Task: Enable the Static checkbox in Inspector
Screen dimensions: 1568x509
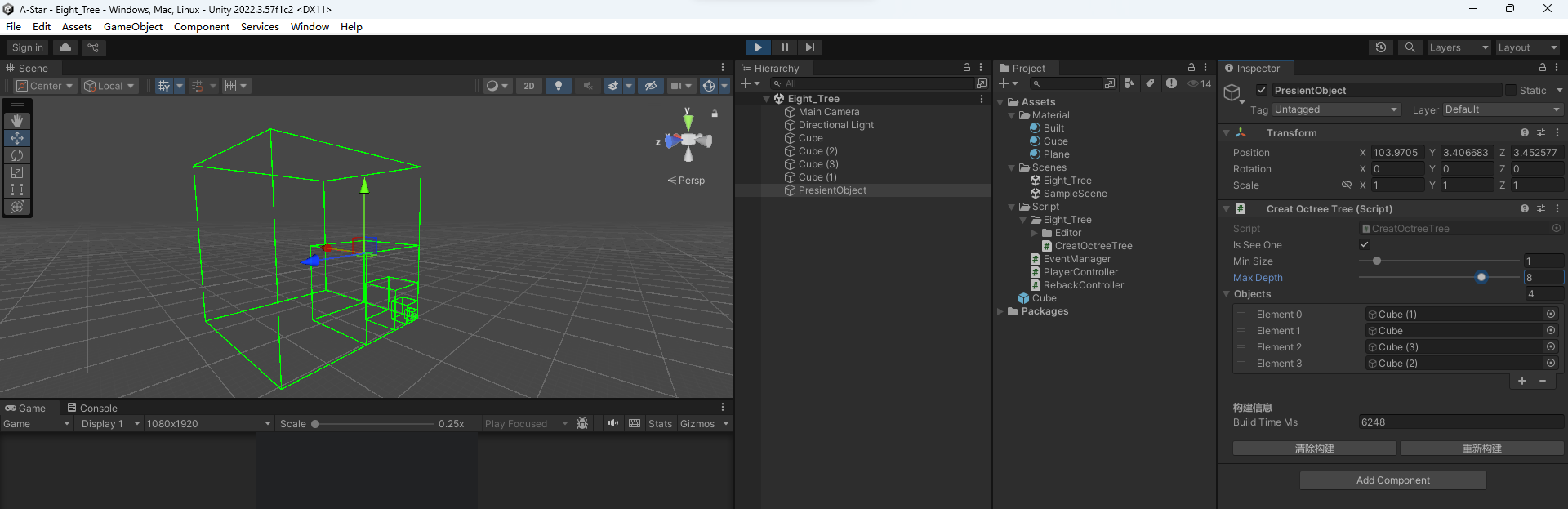Action: (x=1511, y=91)
